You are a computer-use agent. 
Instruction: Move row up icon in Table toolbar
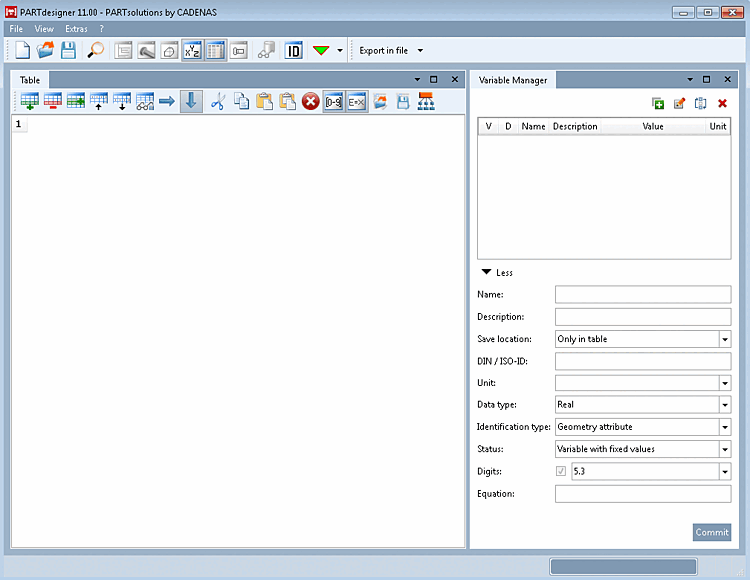99,101
